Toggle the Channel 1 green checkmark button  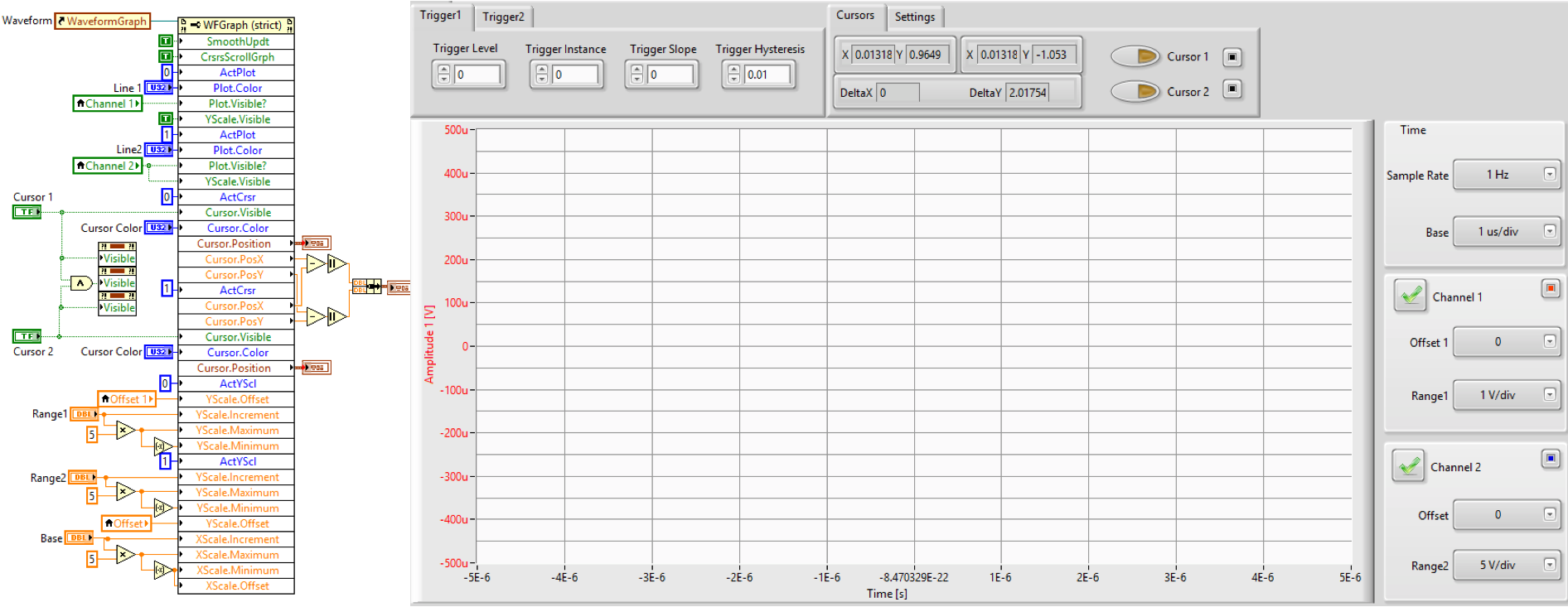[x=1410, y=296]
